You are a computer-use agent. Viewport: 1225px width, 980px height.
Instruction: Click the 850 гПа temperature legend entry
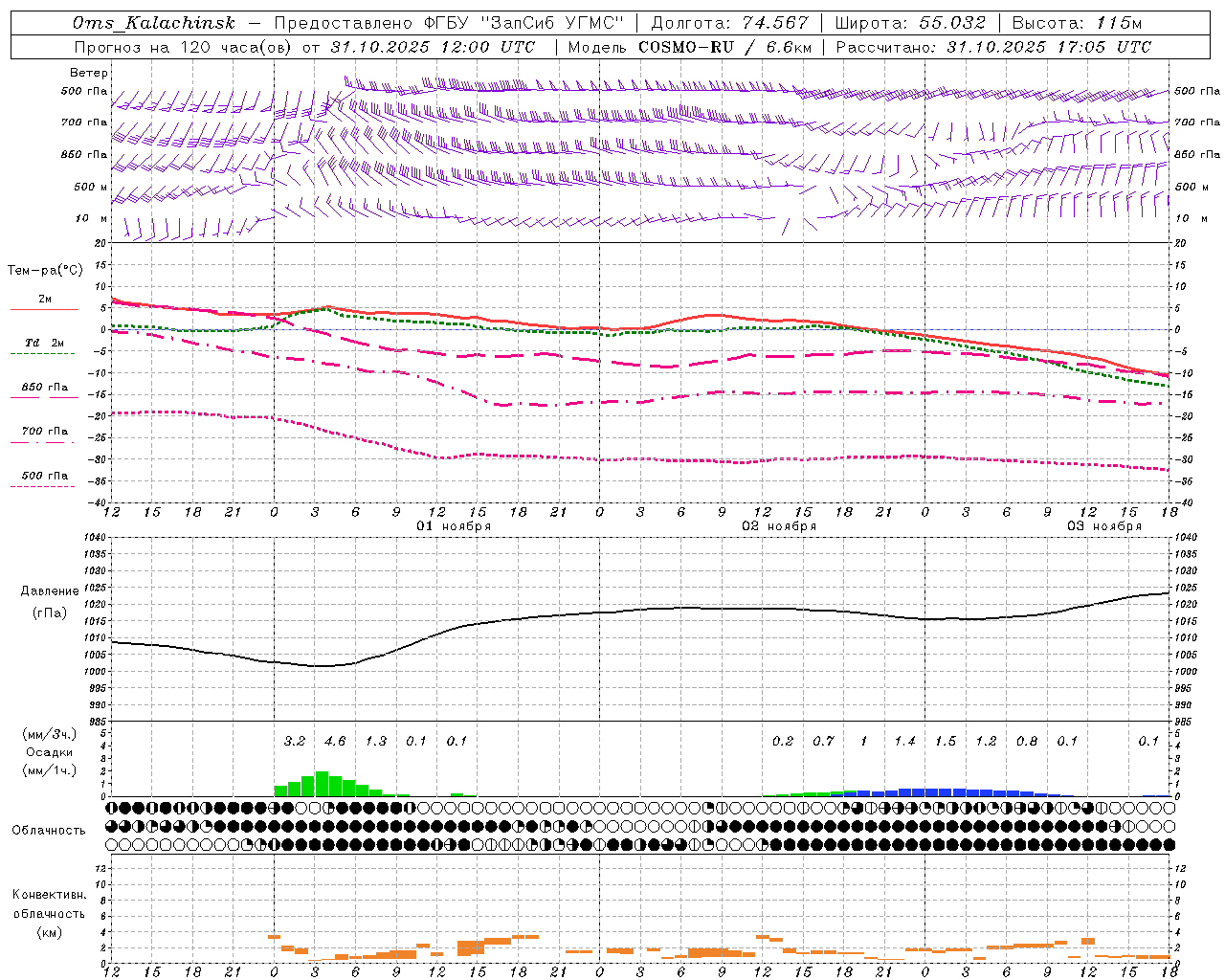pos(45,388)
